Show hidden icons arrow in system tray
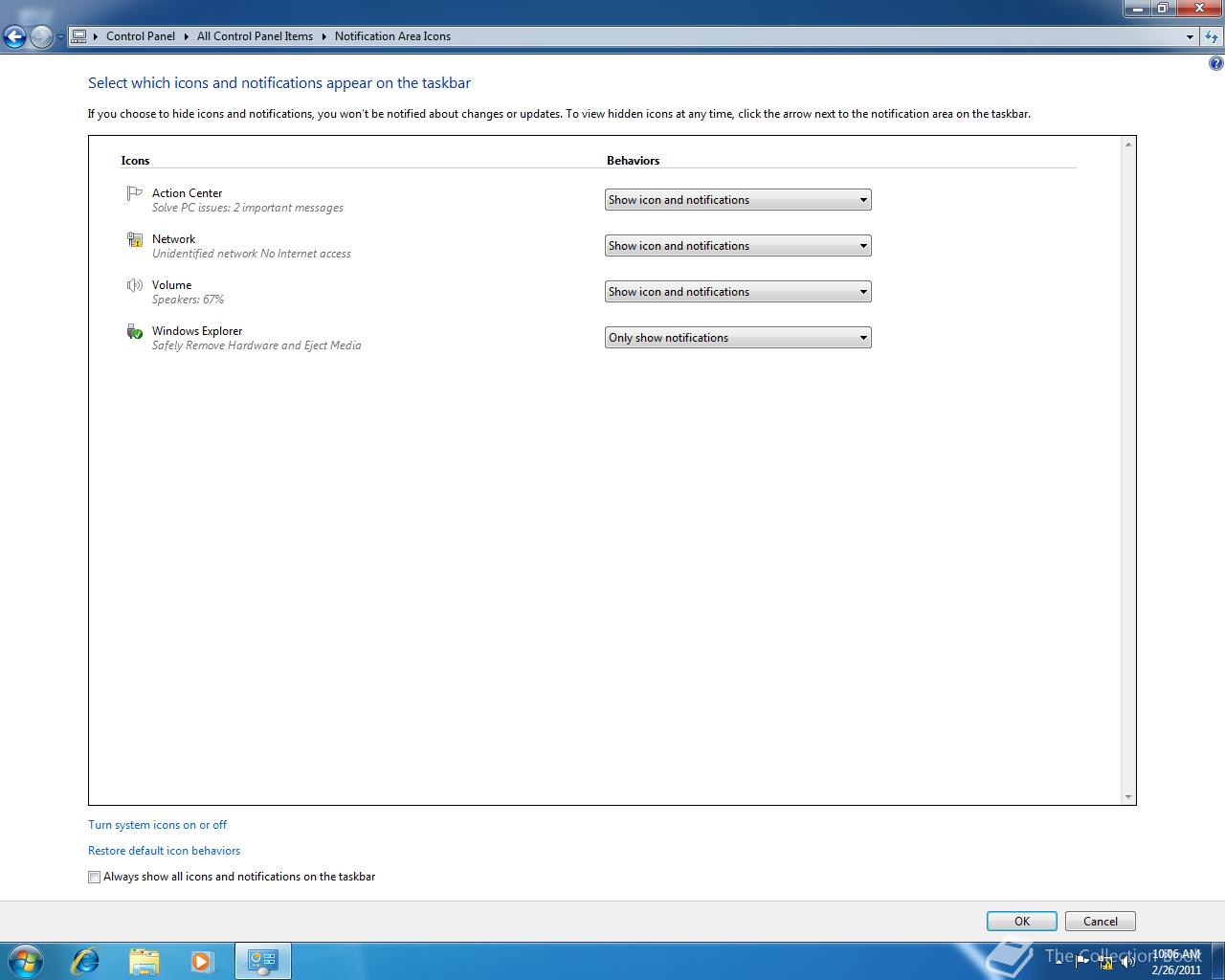The height and width of the screenshot is (980, 1225). pos(1059,962)
